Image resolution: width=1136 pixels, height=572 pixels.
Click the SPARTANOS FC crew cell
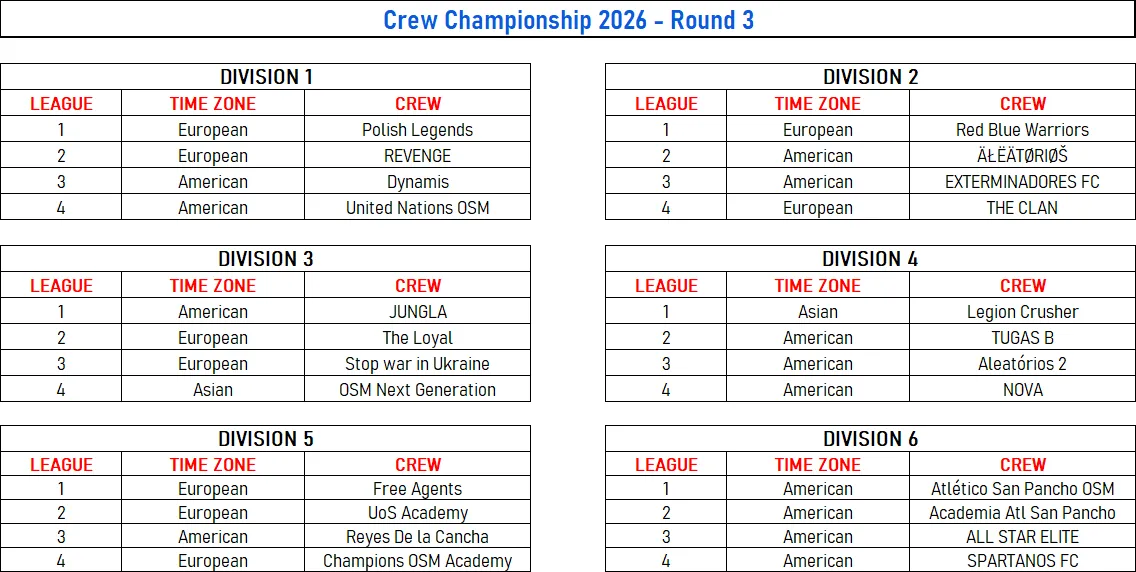point(1022,560)
